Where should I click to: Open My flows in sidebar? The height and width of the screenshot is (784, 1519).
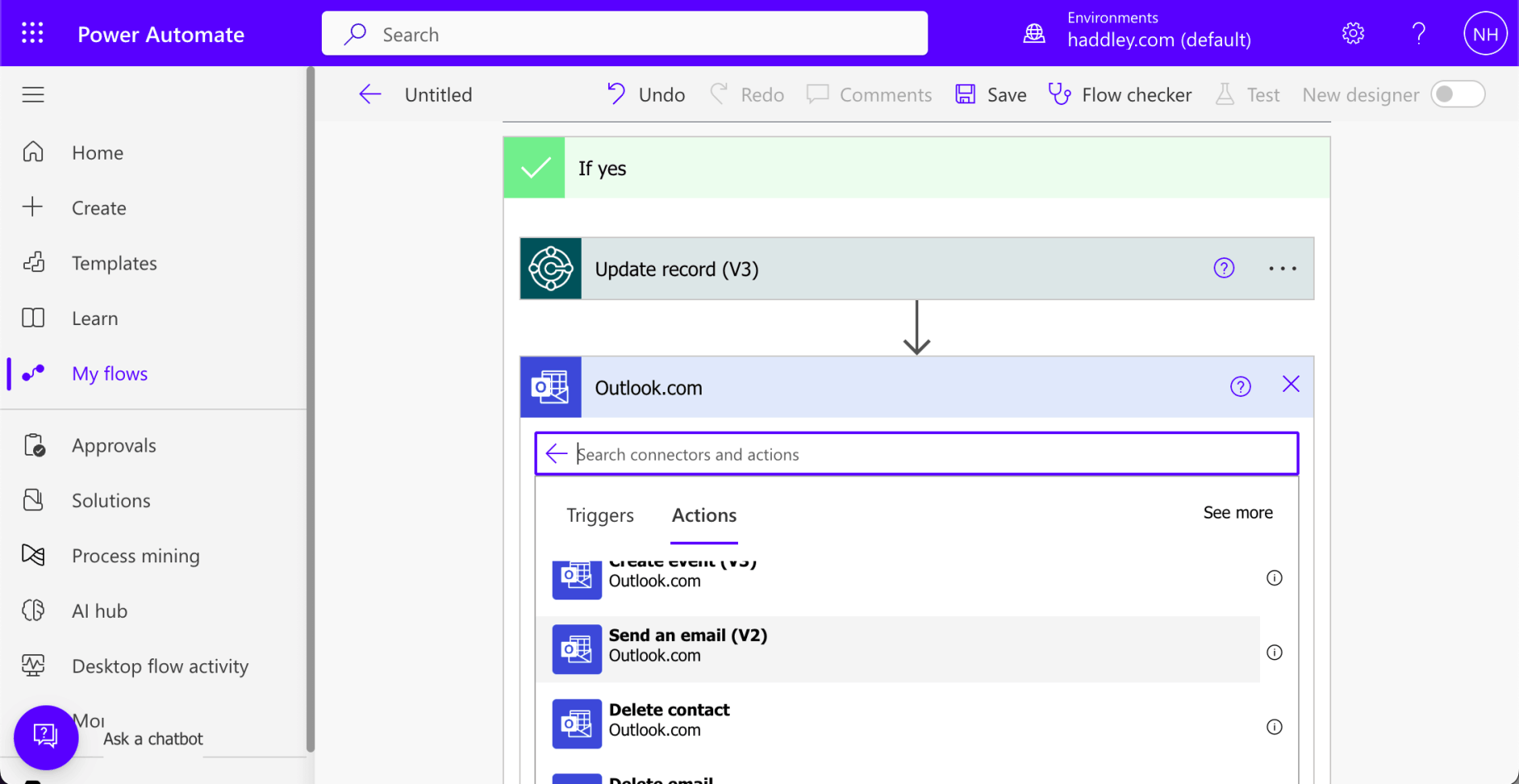(x=109, y=374)
